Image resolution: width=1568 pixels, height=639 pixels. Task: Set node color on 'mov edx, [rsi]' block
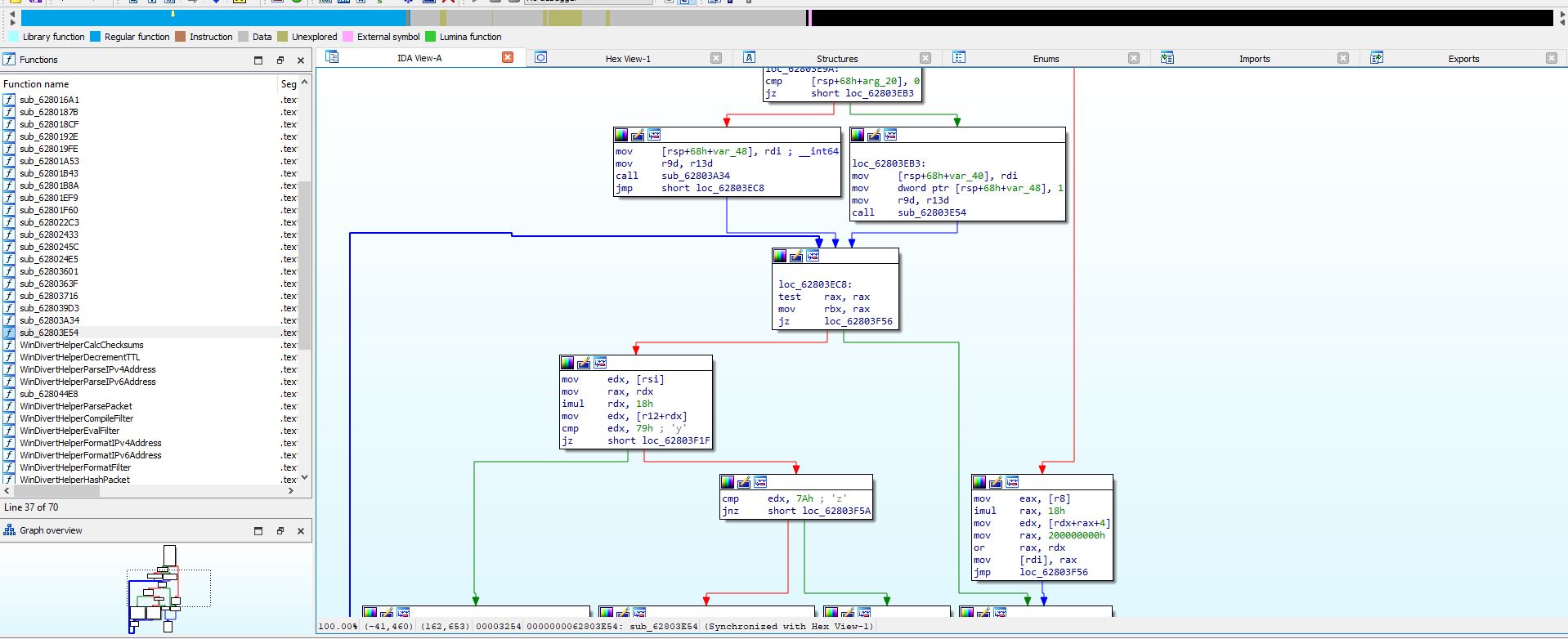coord(567,363)
